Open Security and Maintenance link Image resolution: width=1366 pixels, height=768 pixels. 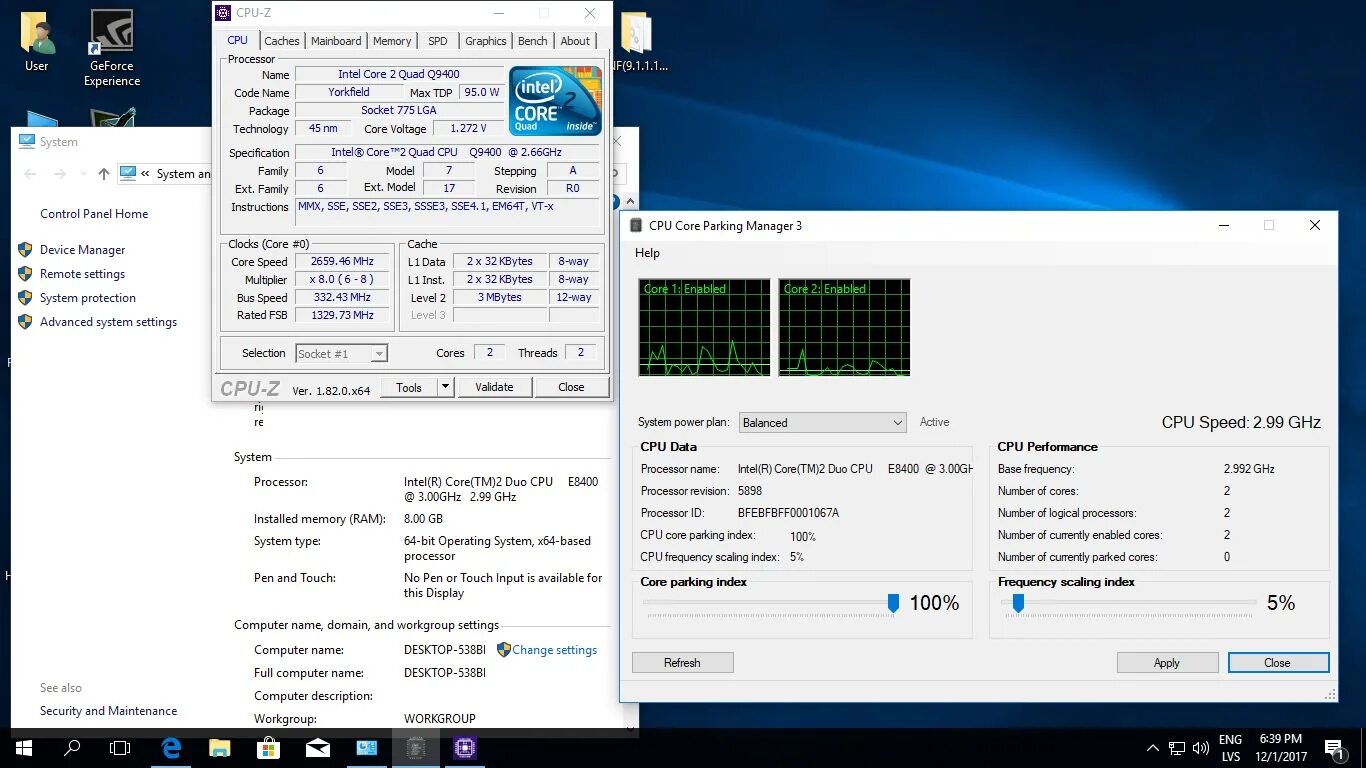[x=109, y=711]
